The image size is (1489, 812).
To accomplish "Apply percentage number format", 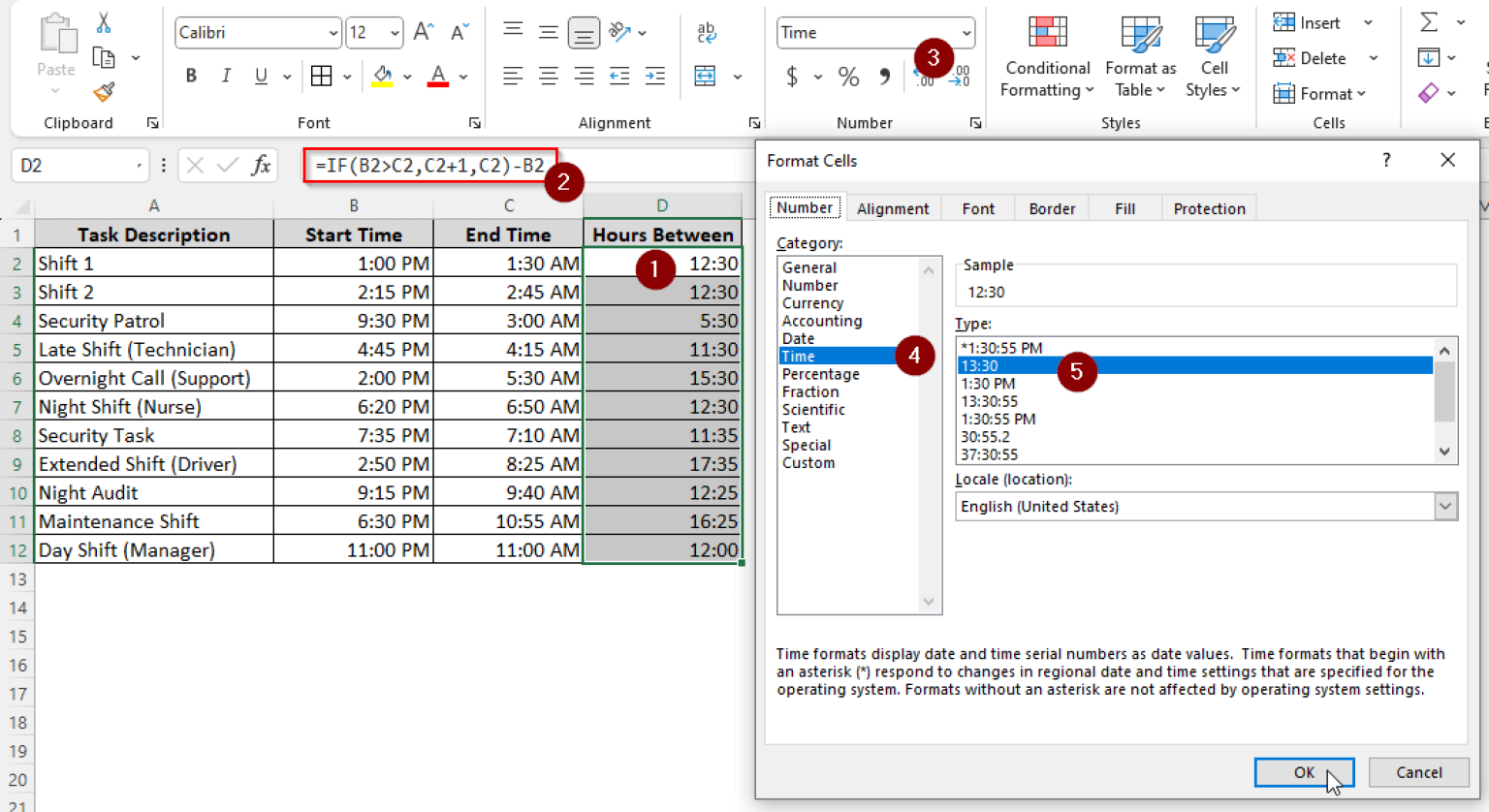I will 848,77.
